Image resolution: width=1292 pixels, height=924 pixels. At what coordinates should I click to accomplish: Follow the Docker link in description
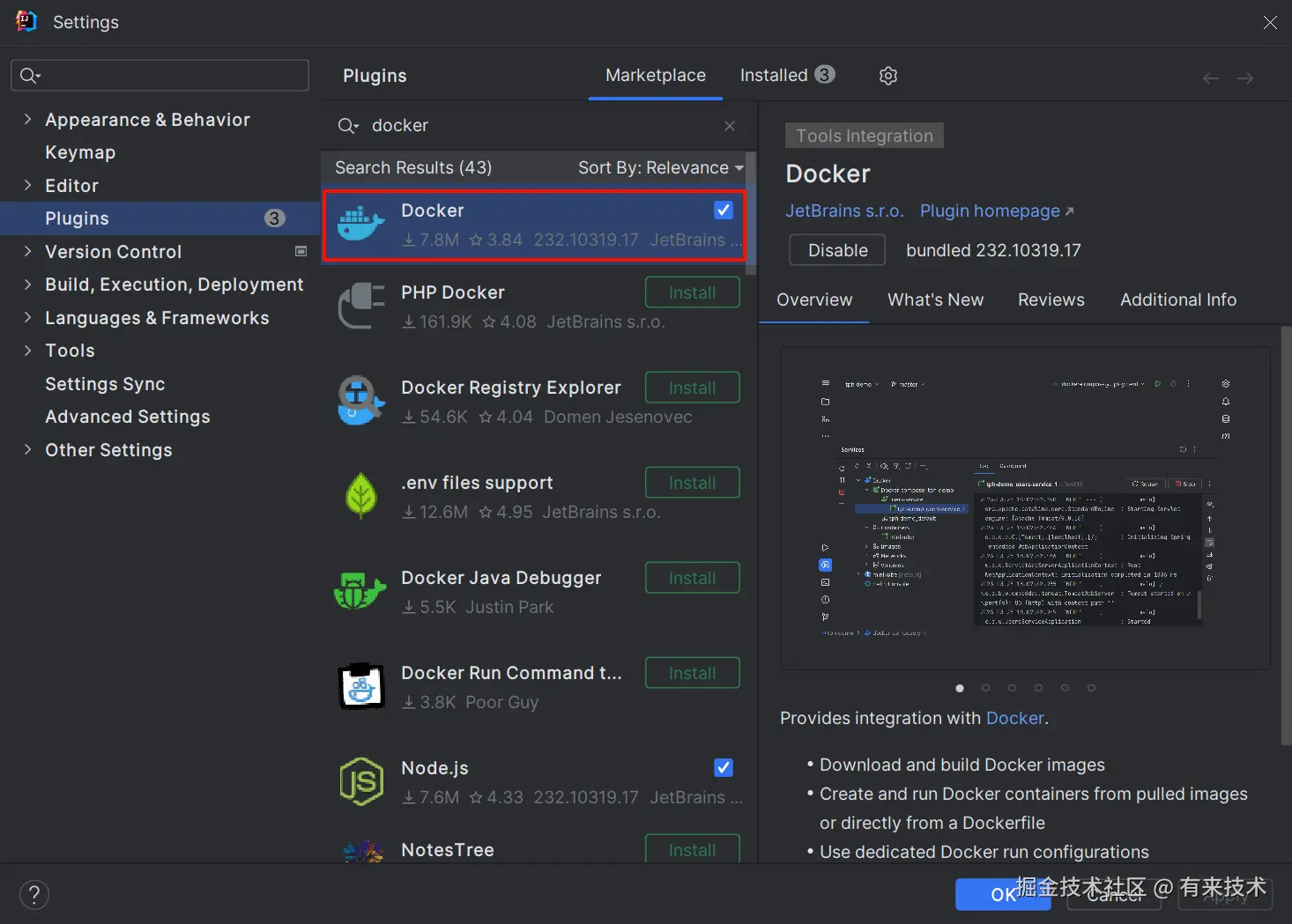pos(1014,718)
